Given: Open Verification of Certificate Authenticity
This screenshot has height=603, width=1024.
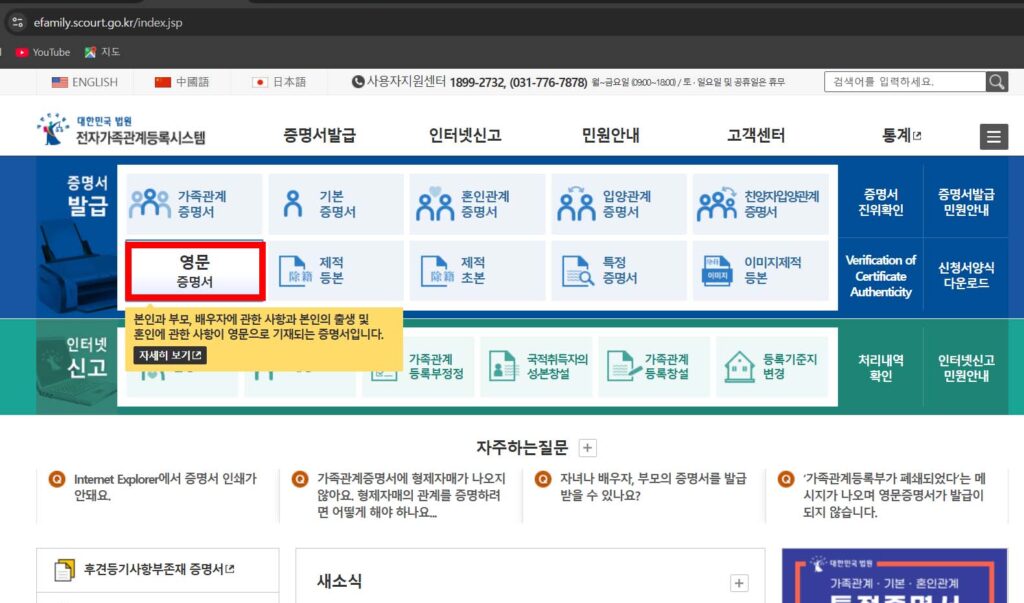Looking at the screenshot, I should [880, 276].
